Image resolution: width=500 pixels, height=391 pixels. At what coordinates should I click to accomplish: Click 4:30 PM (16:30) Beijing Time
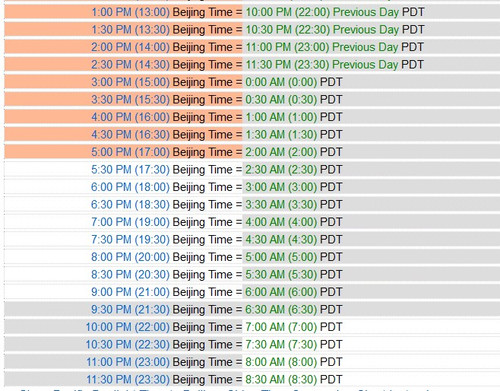pos(162,134)
